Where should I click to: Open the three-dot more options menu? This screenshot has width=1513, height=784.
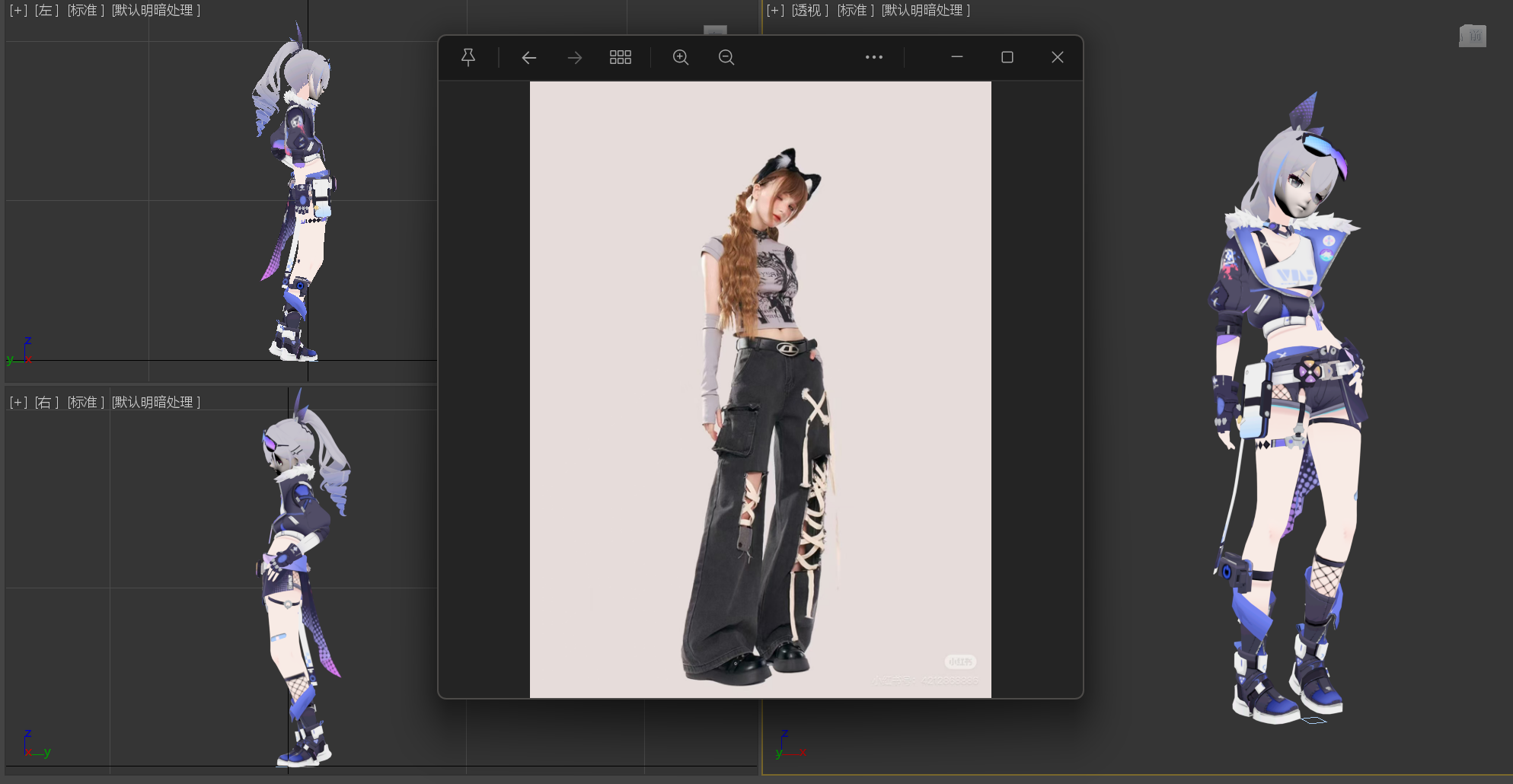click(x=873, y=57)
